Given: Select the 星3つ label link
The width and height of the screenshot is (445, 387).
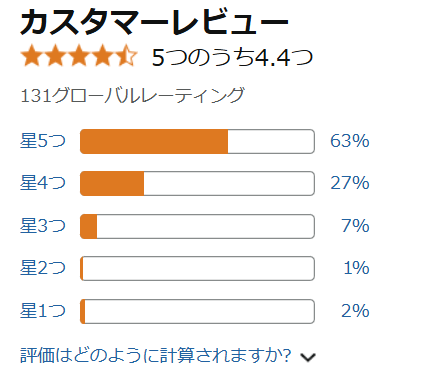Looking at the screenshot, I should (43, 226).
